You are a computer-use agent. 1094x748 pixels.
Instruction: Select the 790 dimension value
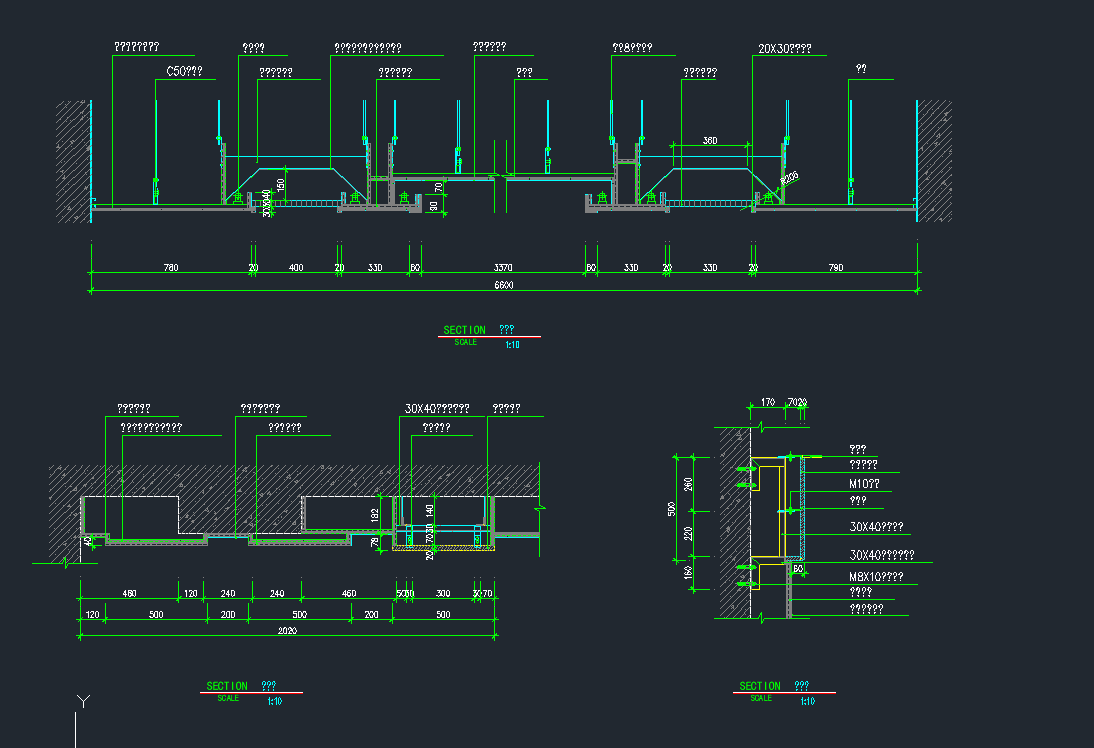click(x=835, y=268)
